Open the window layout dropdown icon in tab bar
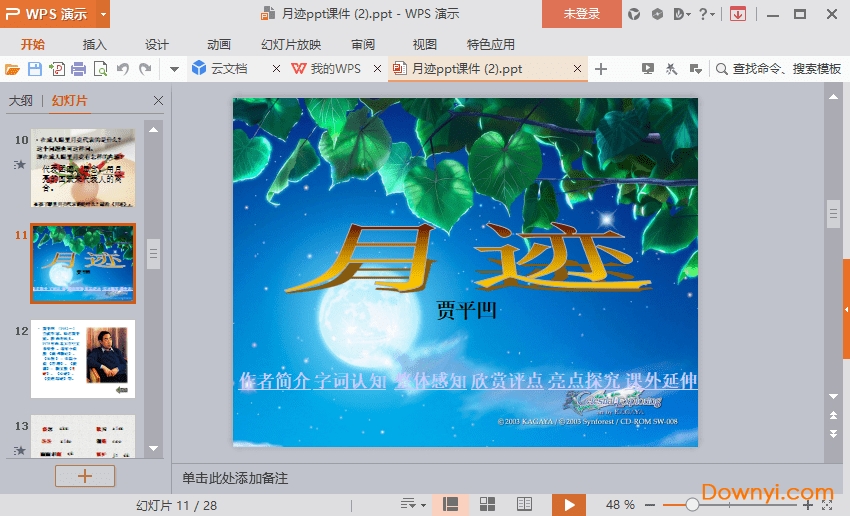 696,69
